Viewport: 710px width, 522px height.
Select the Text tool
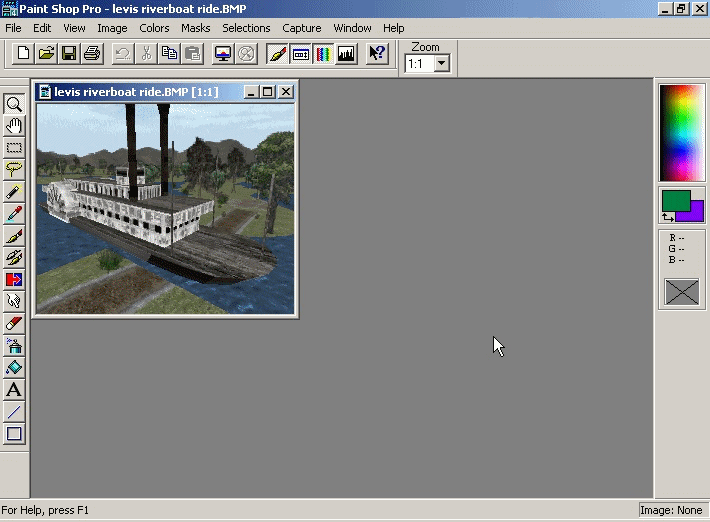coord(14,390)
